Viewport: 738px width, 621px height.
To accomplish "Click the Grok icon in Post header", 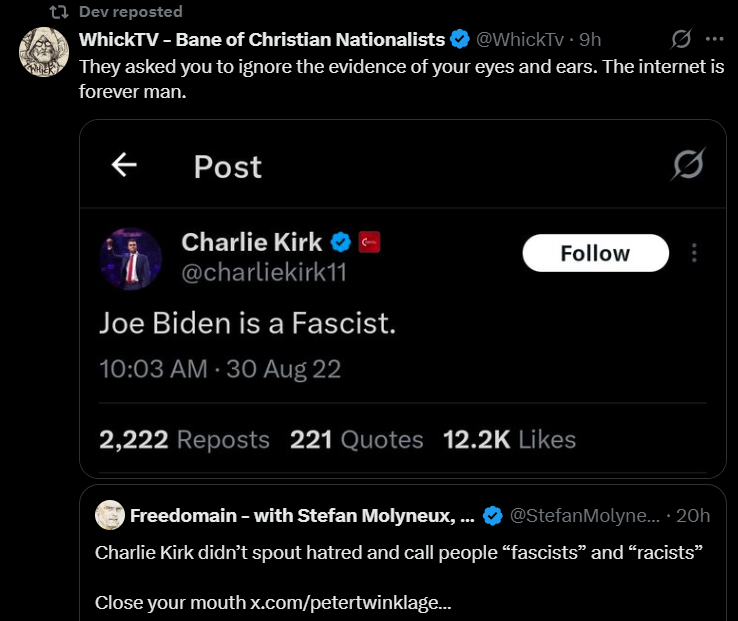I will point(687,164).
